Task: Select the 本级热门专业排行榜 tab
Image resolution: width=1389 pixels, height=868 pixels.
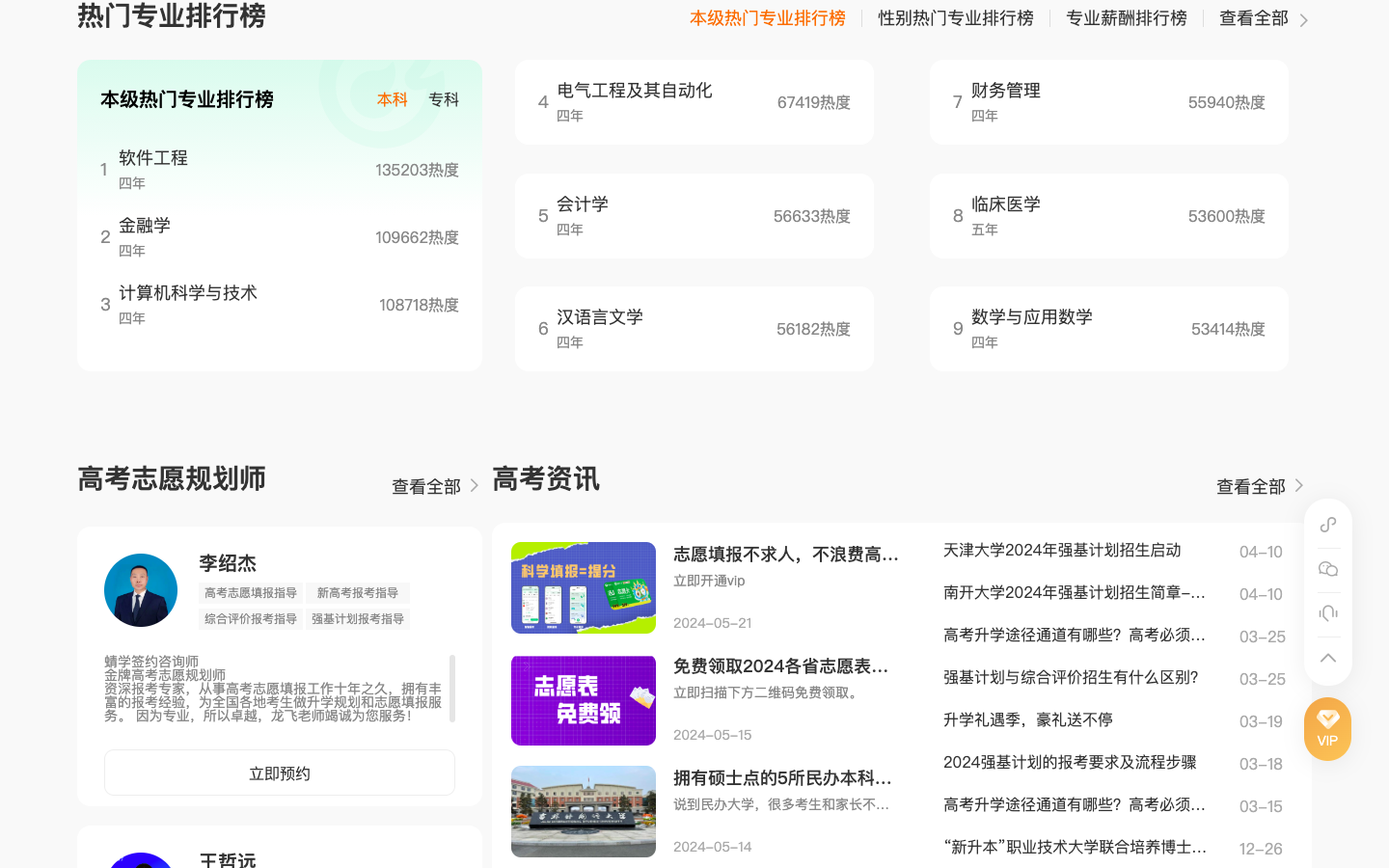Action: pyautogui.click(x=767, y=17)
